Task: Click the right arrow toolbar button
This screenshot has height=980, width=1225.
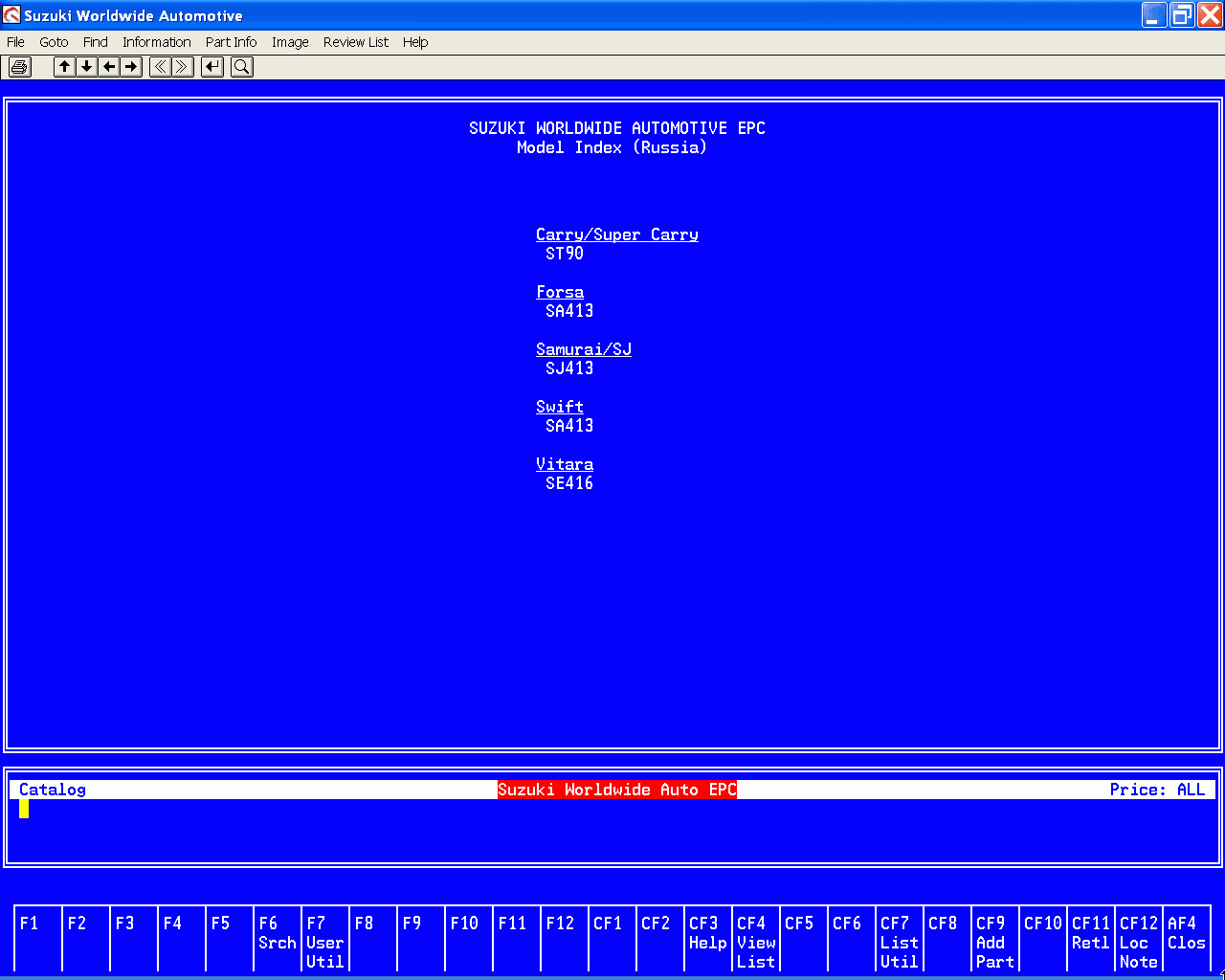Action: (132, 67)
